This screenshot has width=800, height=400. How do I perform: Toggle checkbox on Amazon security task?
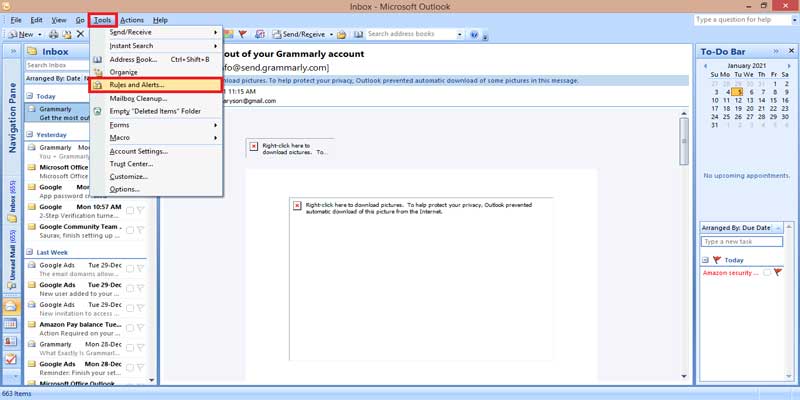coord(767,273)
